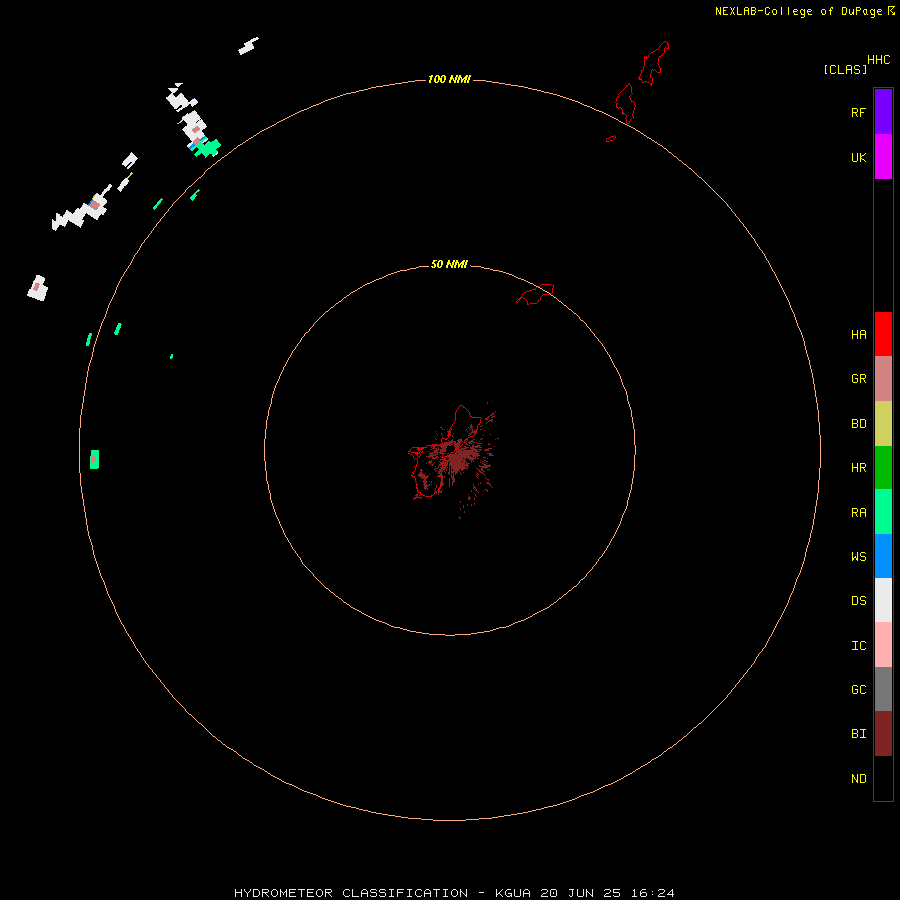Image resolution: width=900 pixels, height=900 pixels.
Task: Click the DS white legend swatch
Action: [883, 600]
